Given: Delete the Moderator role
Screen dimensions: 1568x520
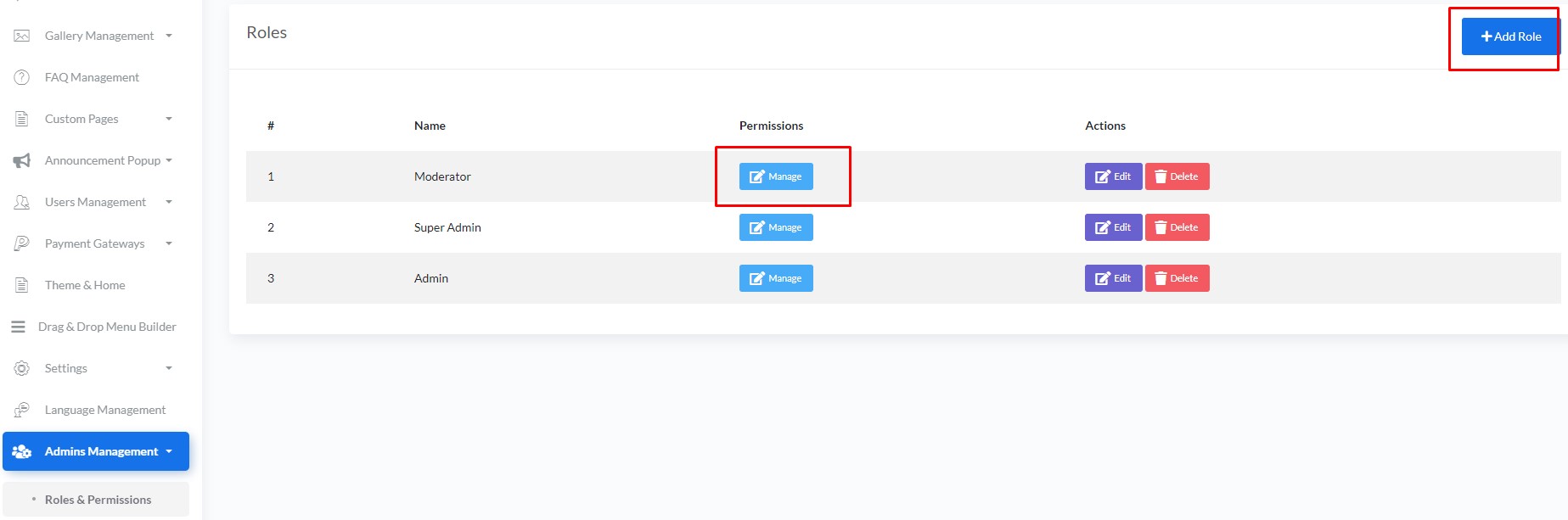Looking at the screenshot, I should 1177,176.
